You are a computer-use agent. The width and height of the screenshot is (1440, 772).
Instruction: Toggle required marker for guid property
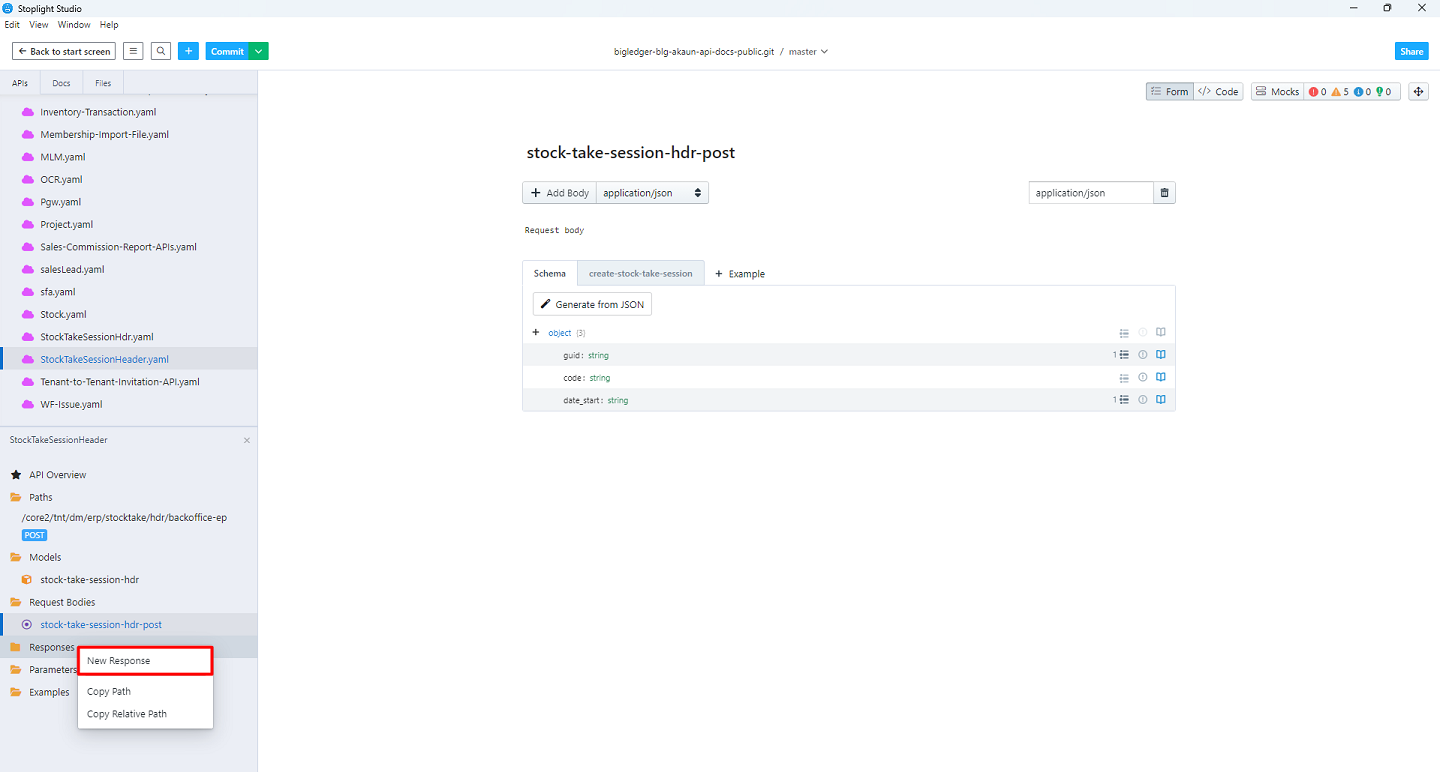click(x=1142, y=355)
